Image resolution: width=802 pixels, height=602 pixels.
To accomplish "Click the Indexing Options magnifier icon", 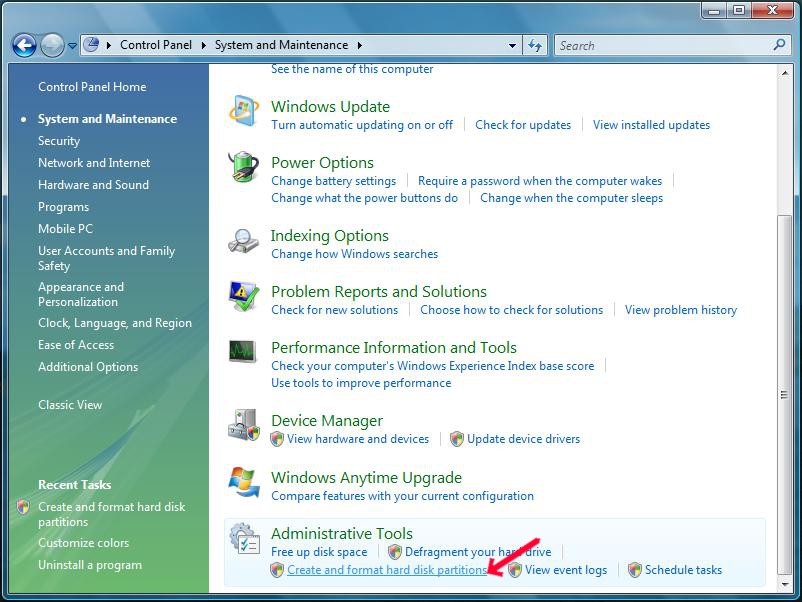I will (243, 240).
